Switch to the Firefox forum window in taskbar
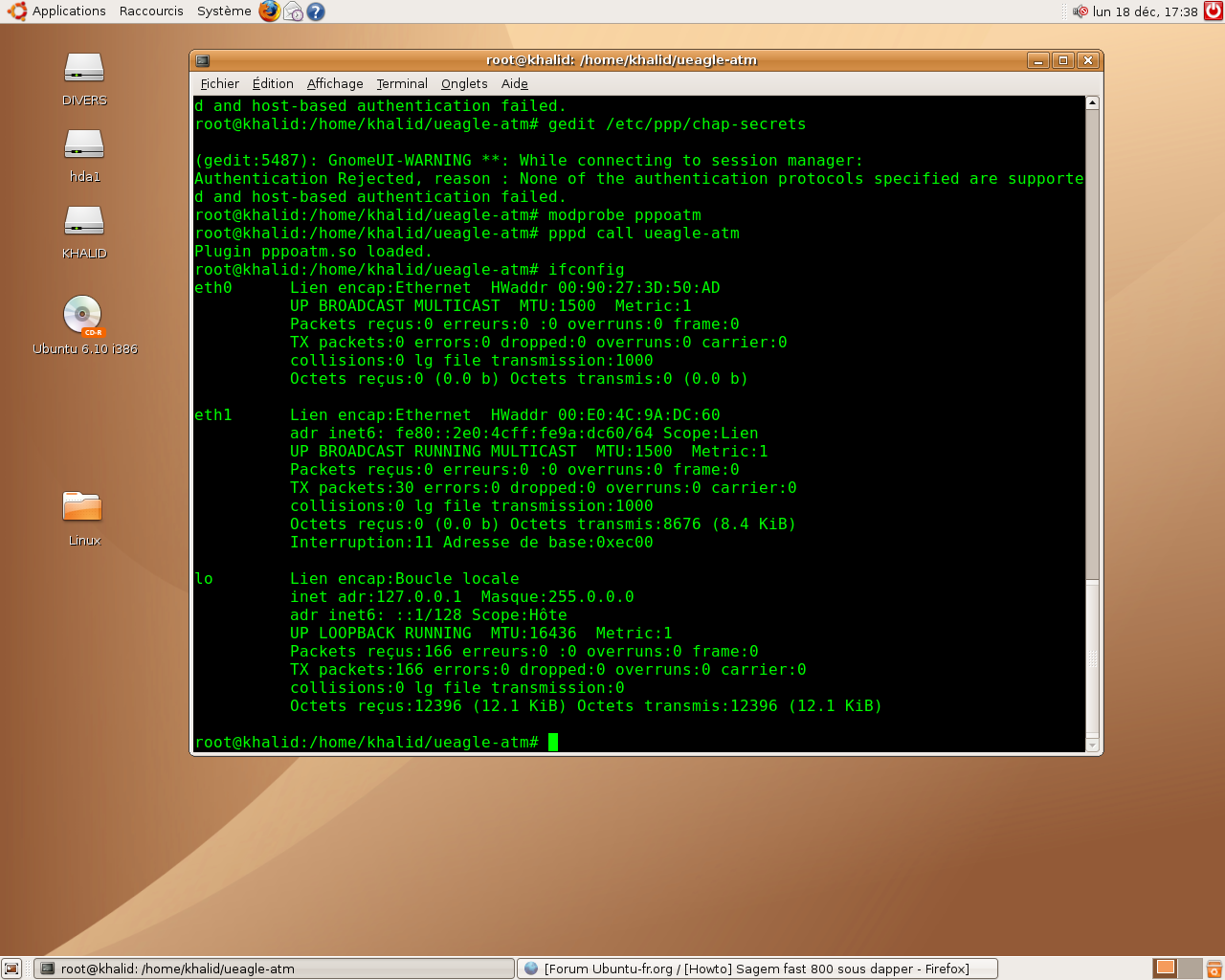1225x980 pixels. [x=756, y=969]
